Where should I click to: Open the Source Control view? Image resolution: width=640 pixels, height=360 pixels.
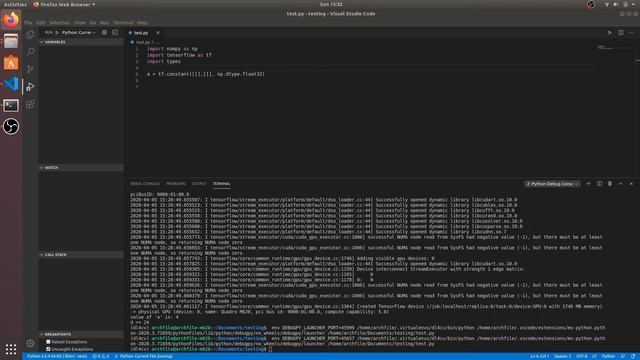click(30, 69)
